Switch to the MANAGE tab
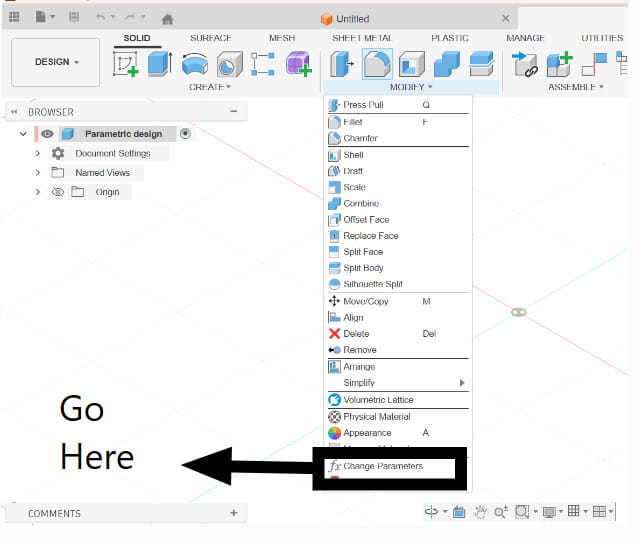Viewport: 640px width, 543px height. tap(525, 38)
